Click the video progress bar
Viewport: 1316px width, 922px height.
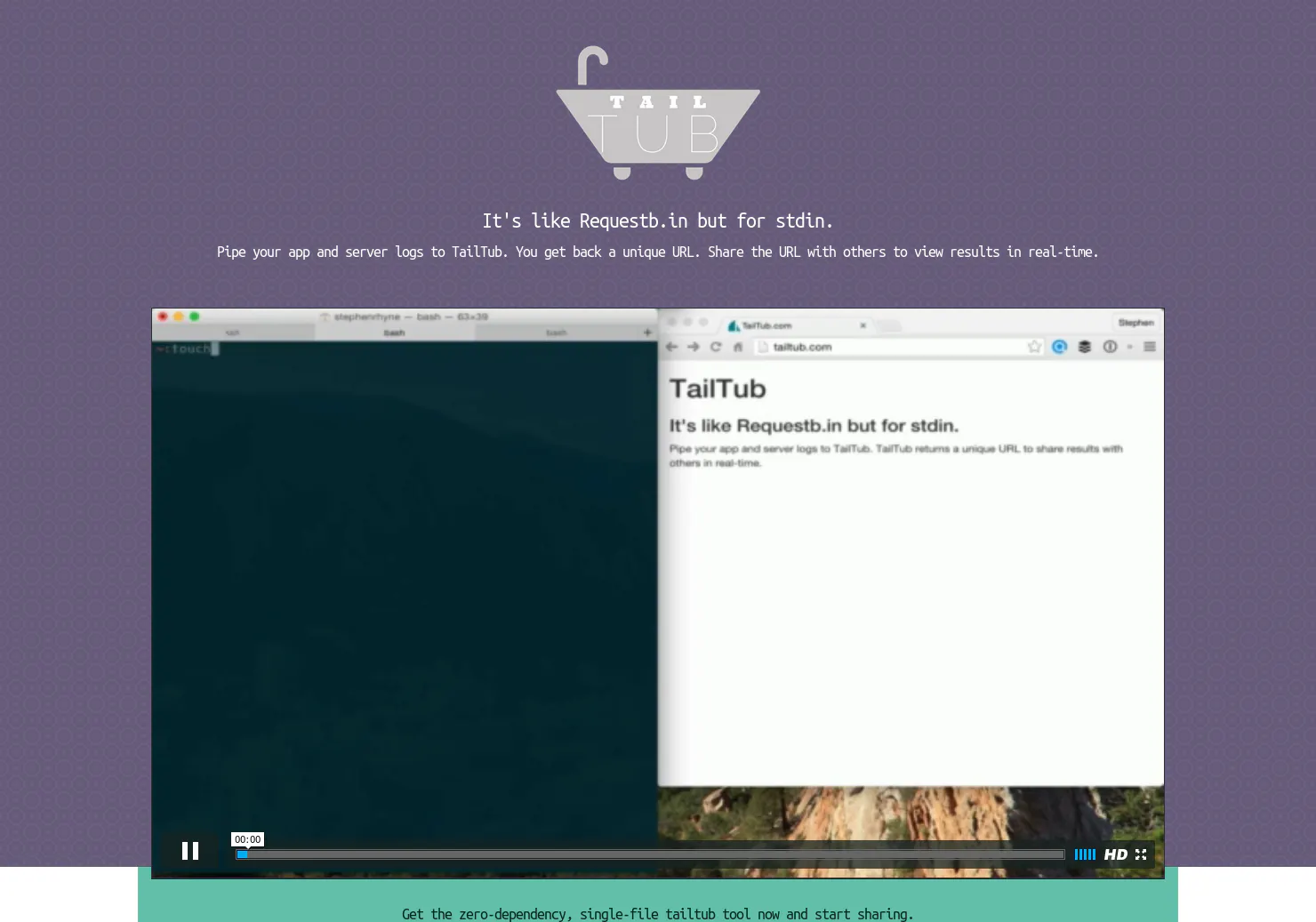(x=650, y=854)
